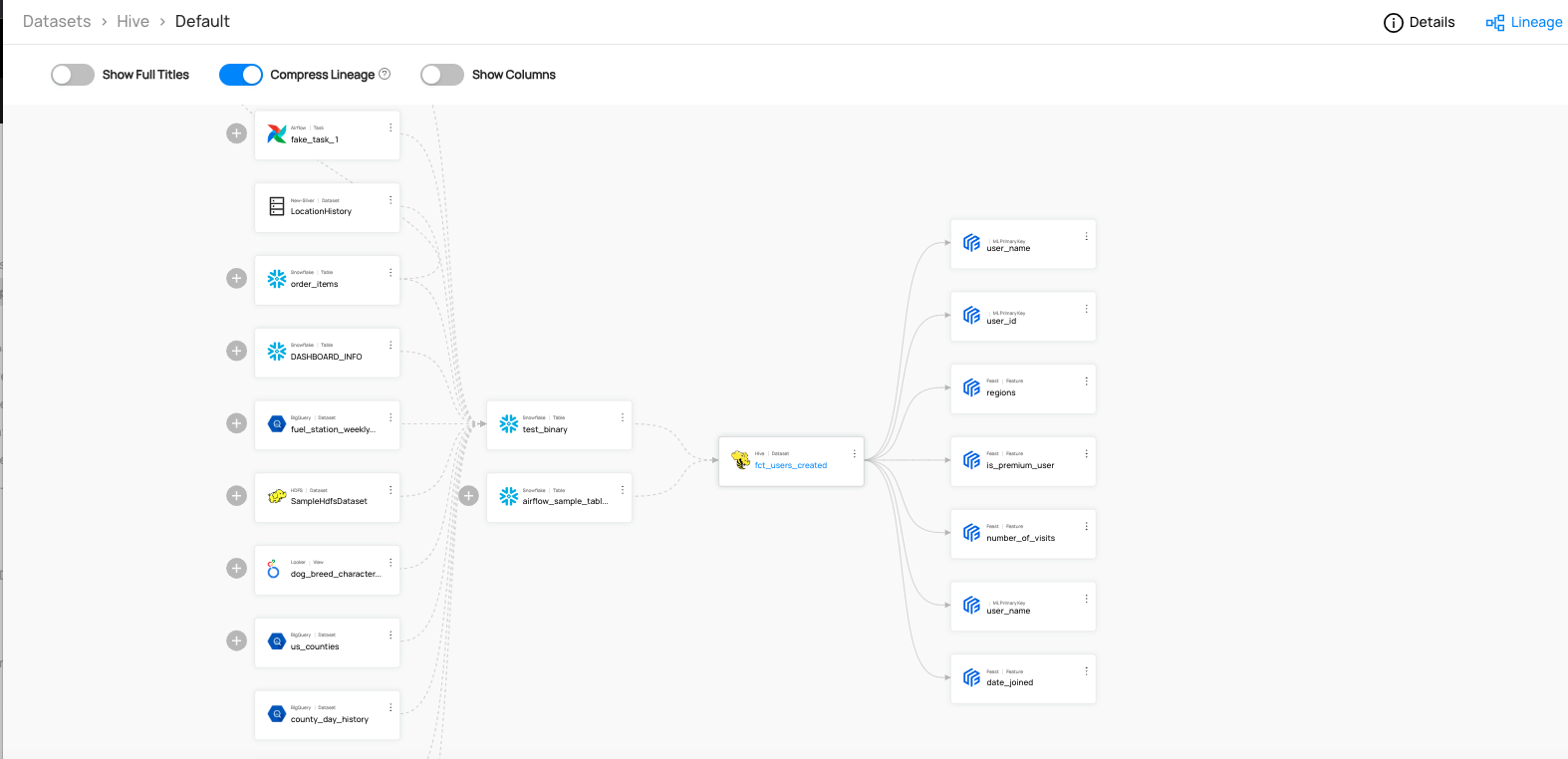Click the BigQuery icon on county_day_history node
Image resolution: width=1568 pixels, height=759 pixels.
coord(277,714)
